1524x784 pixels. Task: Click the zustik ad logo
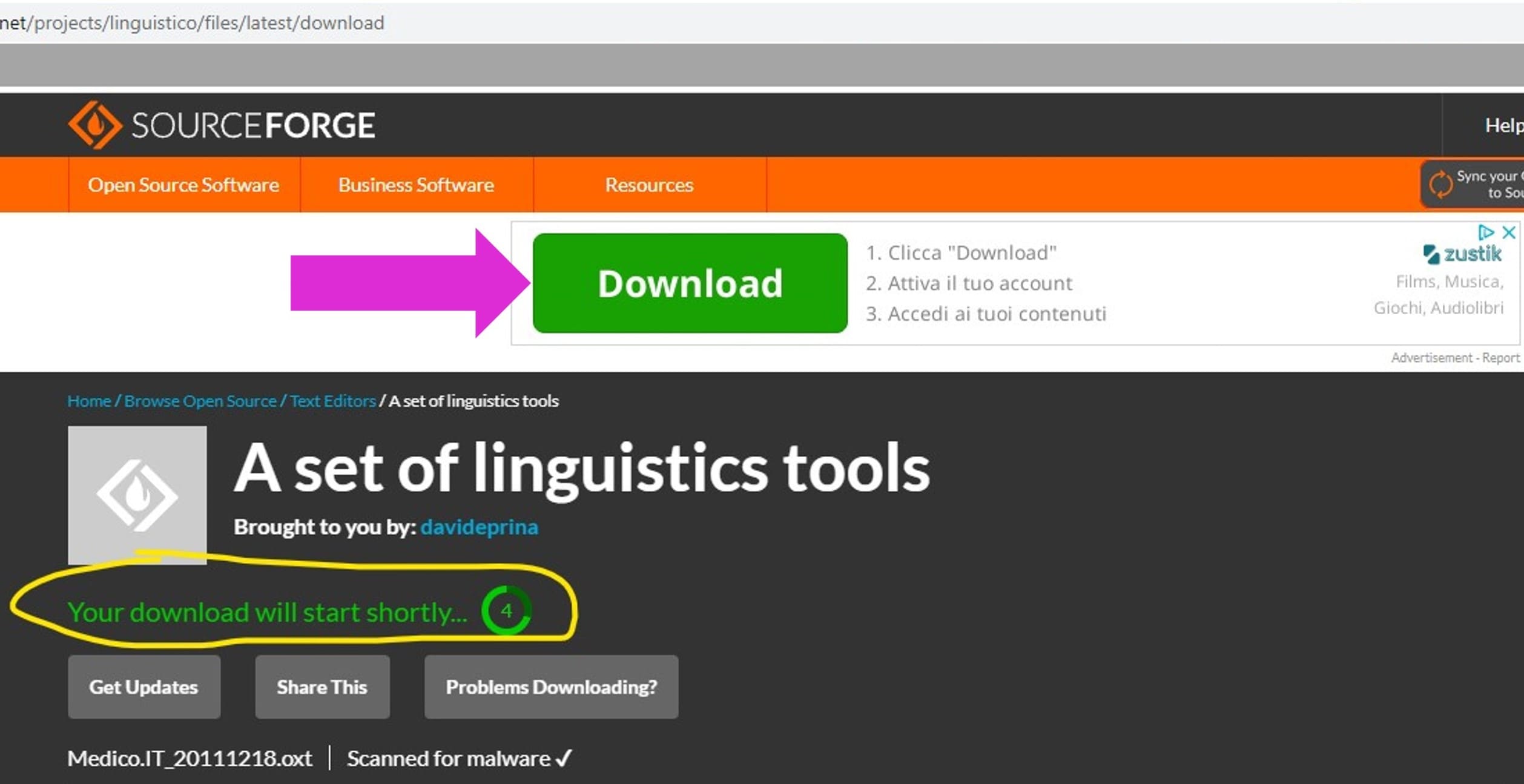(x=1462, y=254)
